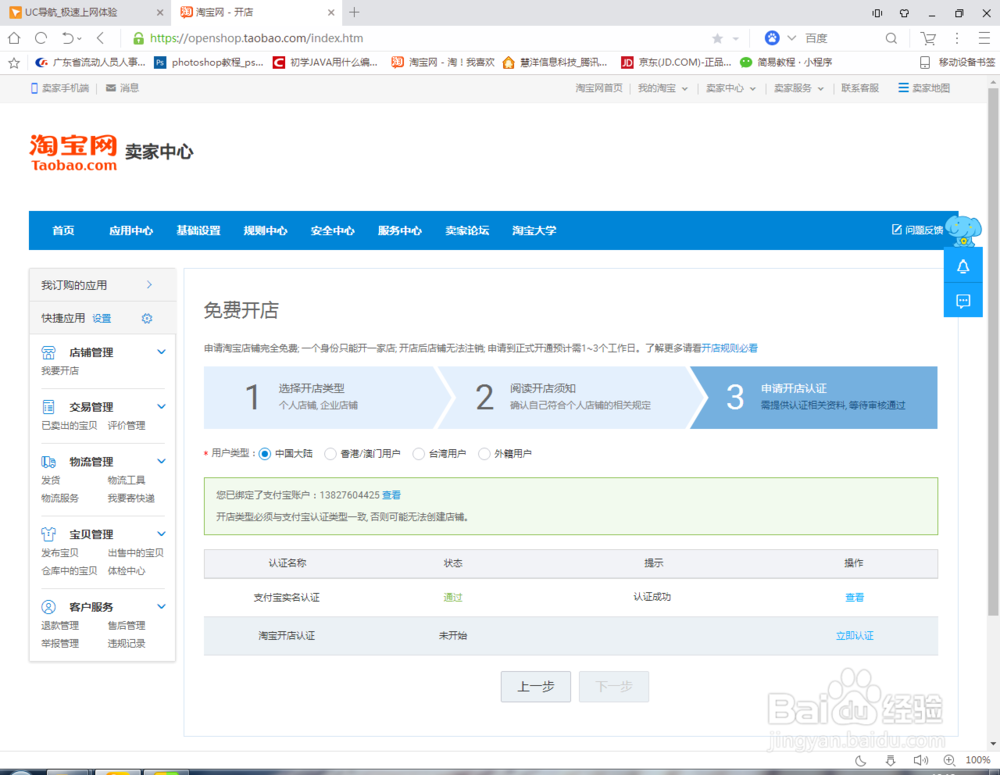Open the 首页 nav tab
Image resolution: width=1000 pixels, height=775 pixels.
point(63,230)
